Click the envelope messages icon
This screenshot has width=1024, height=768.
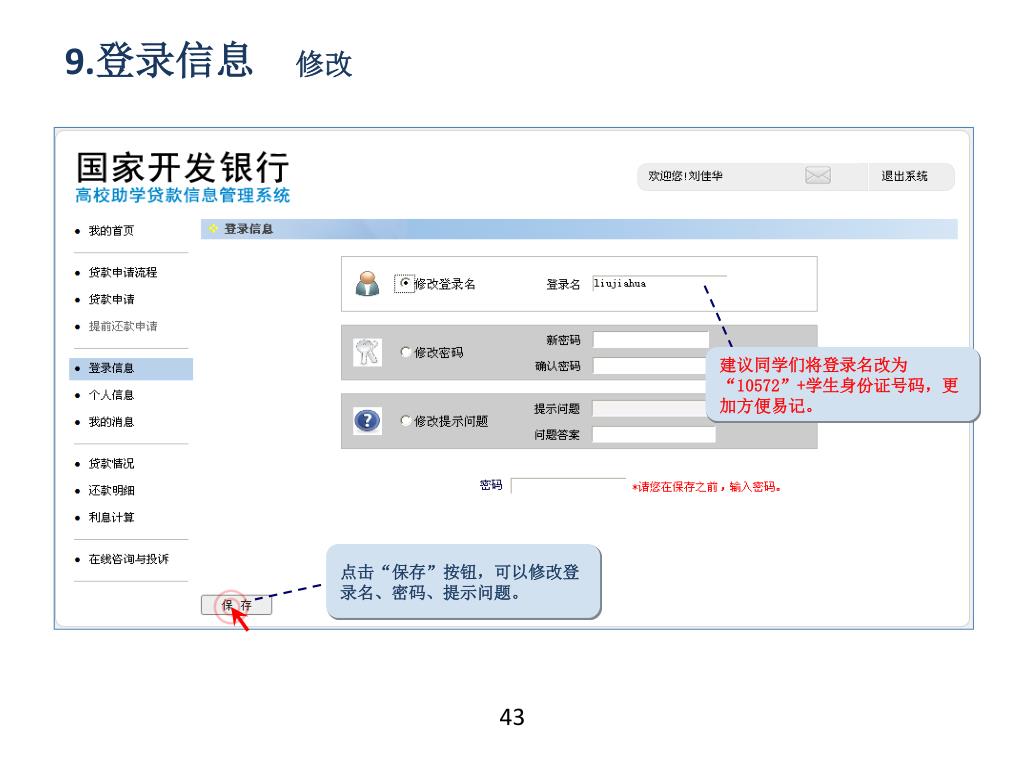[818, 175]
